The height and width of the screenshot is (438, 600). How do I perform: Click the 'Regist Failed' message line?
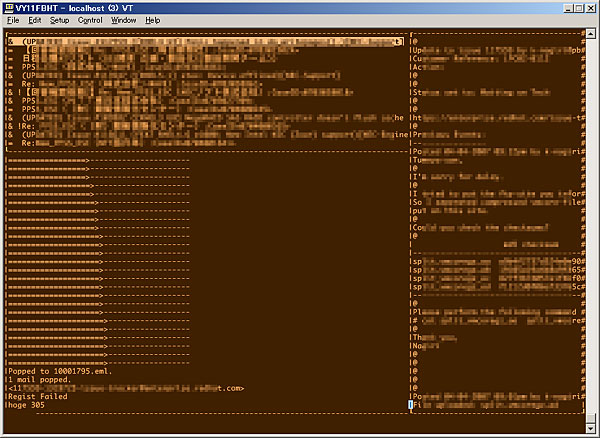(38, 396)
